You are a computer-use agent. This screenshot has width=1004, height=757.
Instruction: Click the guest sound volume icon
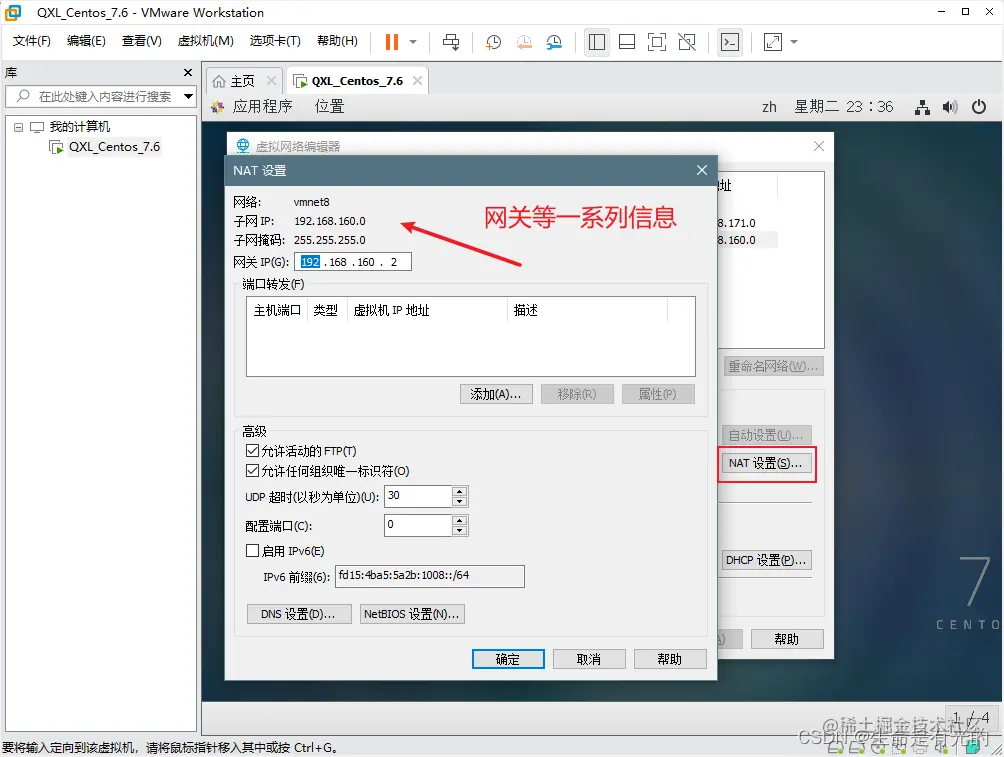click(x=950, y=107)
